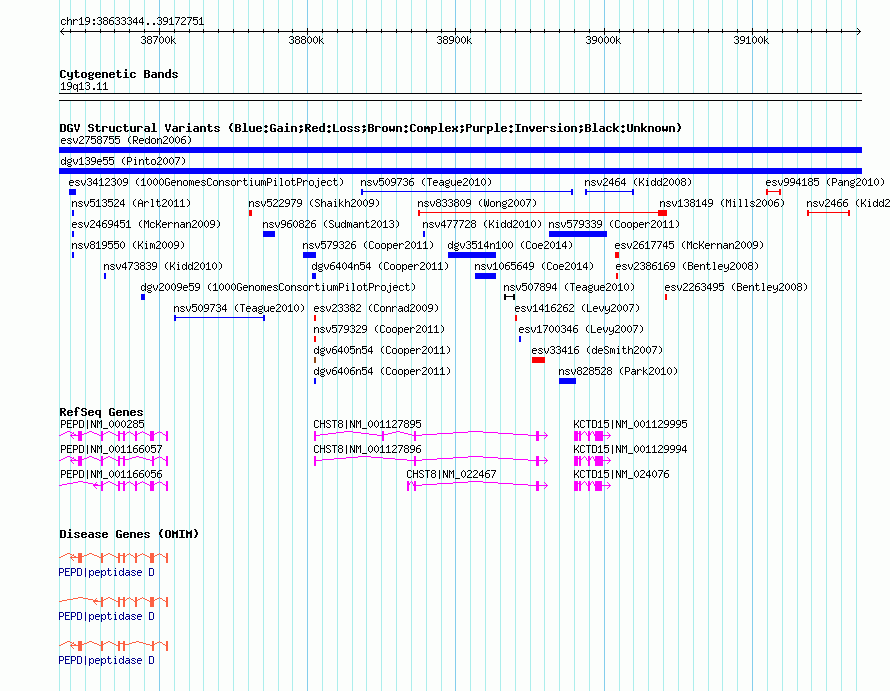Select PEPD|NM_001166057 gene label
Viewport: 890px width, 691px height.
tap(111, 449)
